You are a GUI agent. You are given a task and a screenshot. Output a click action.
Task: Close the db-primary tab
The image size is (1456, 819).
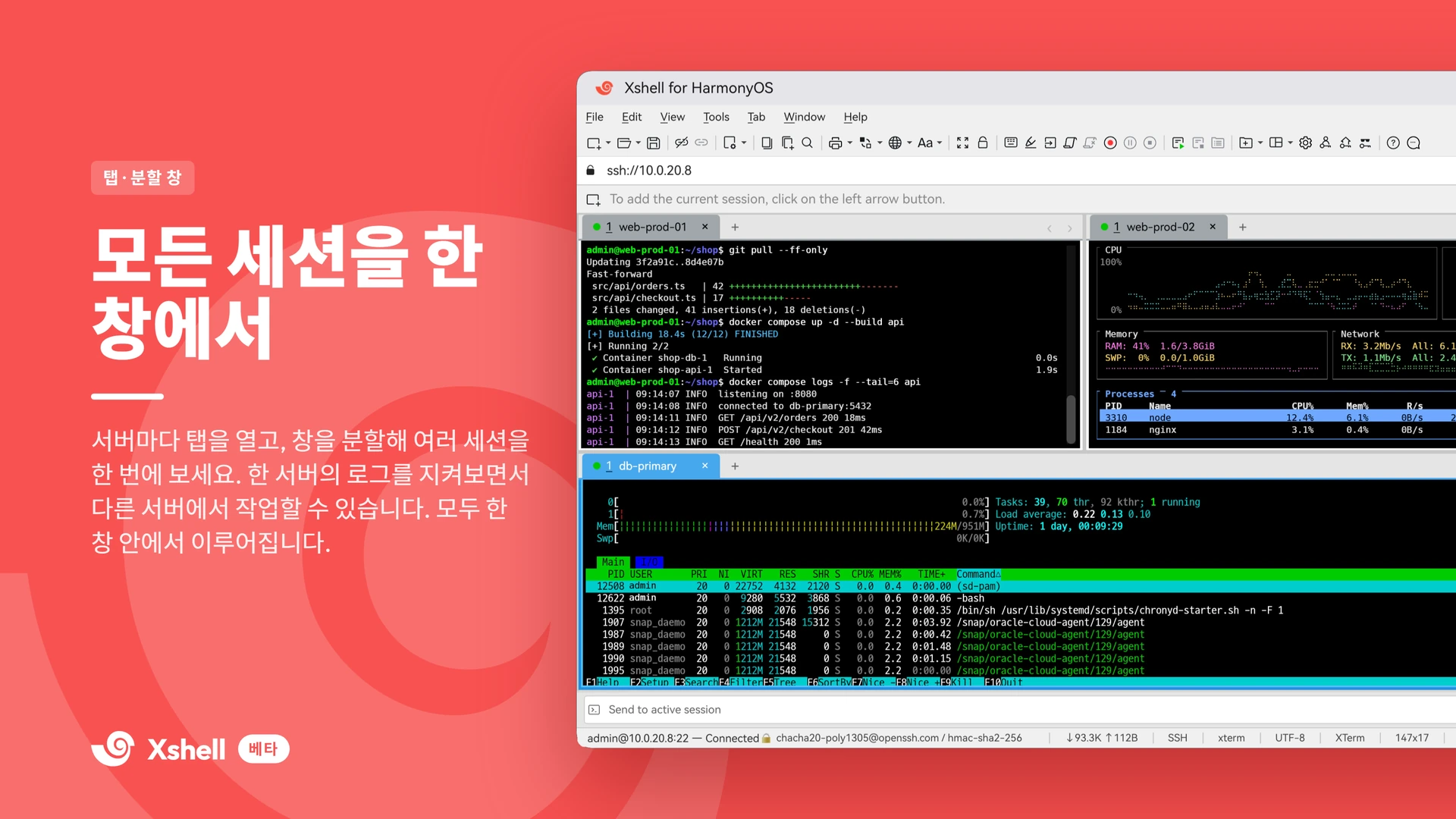(704, 466)
